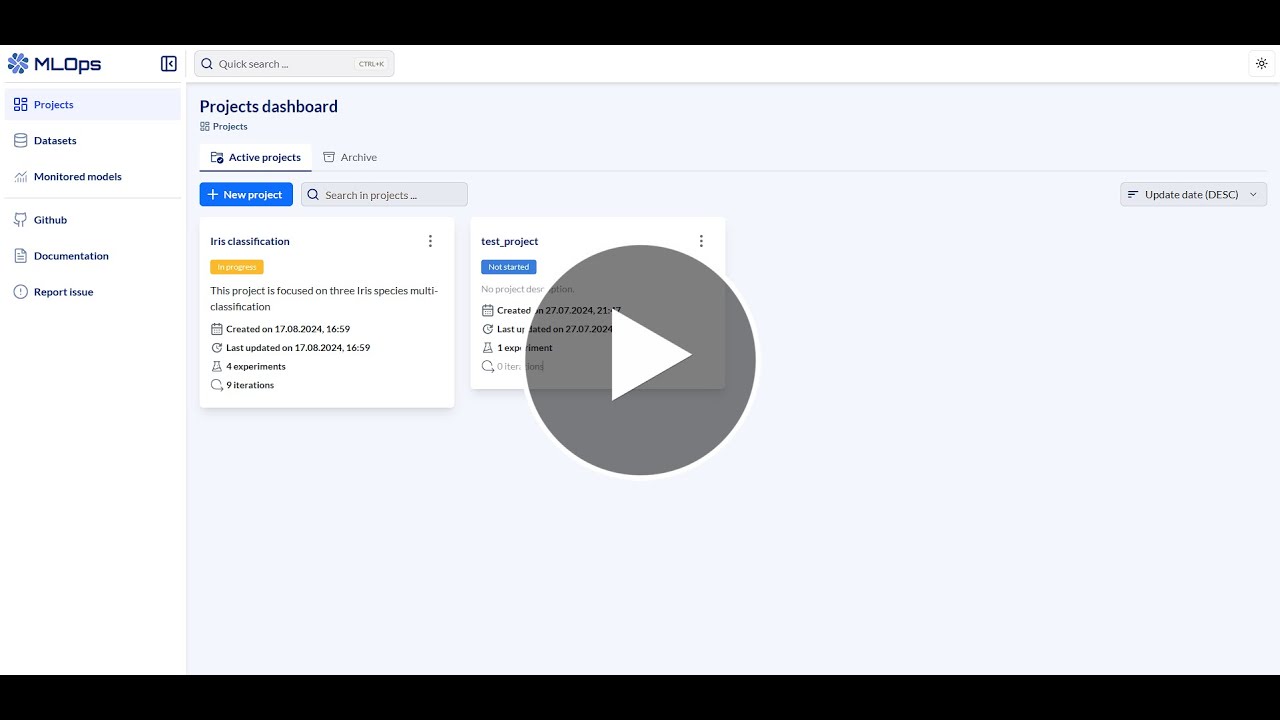Click the Documentation page icon
Screen dimensions: 1280x720
click(x=21, y=256)
